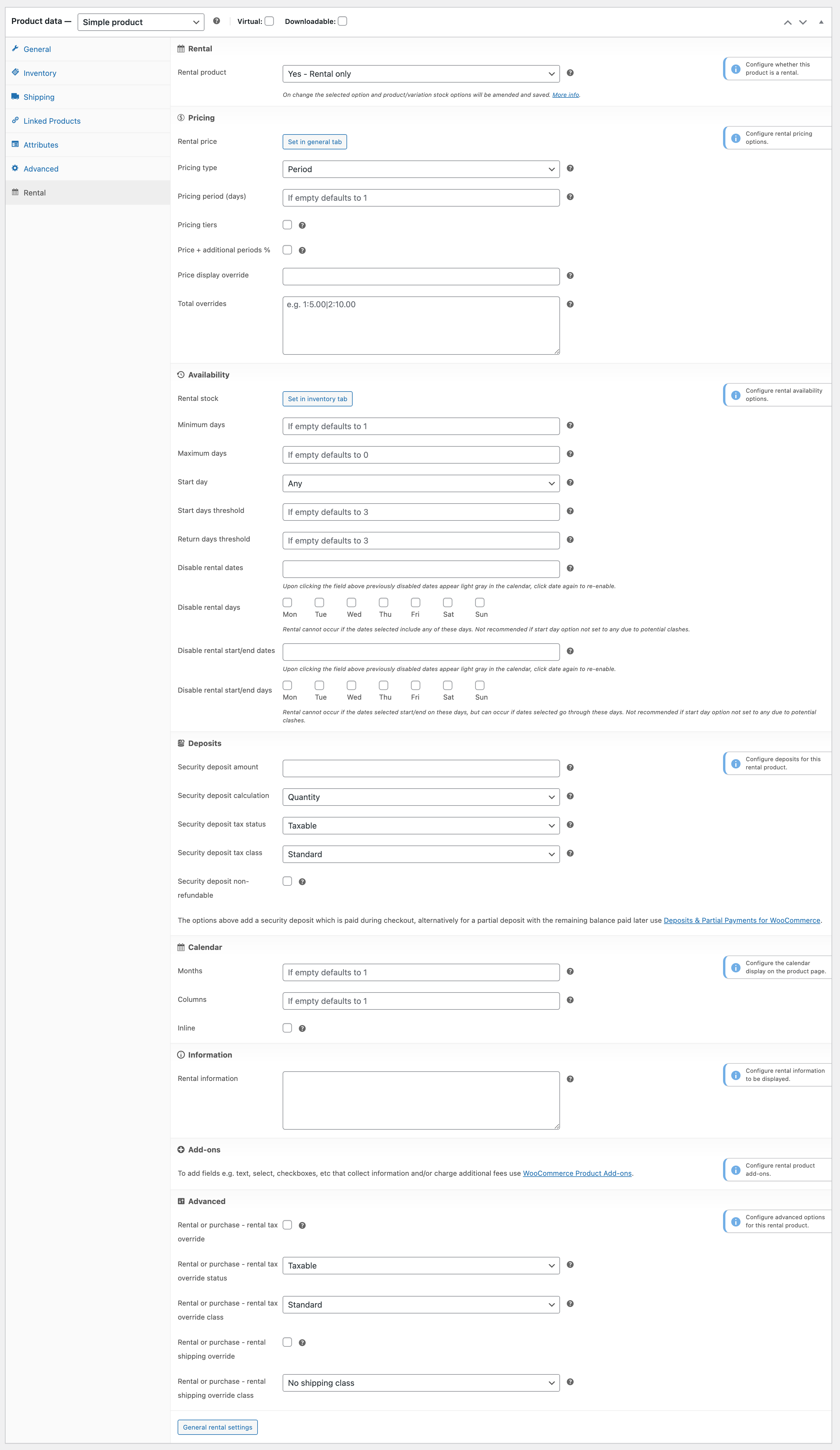Click help icon next to Start day dropdown
The height and width of the screenshot is (1450, 840).
click(x=570, y=483)
